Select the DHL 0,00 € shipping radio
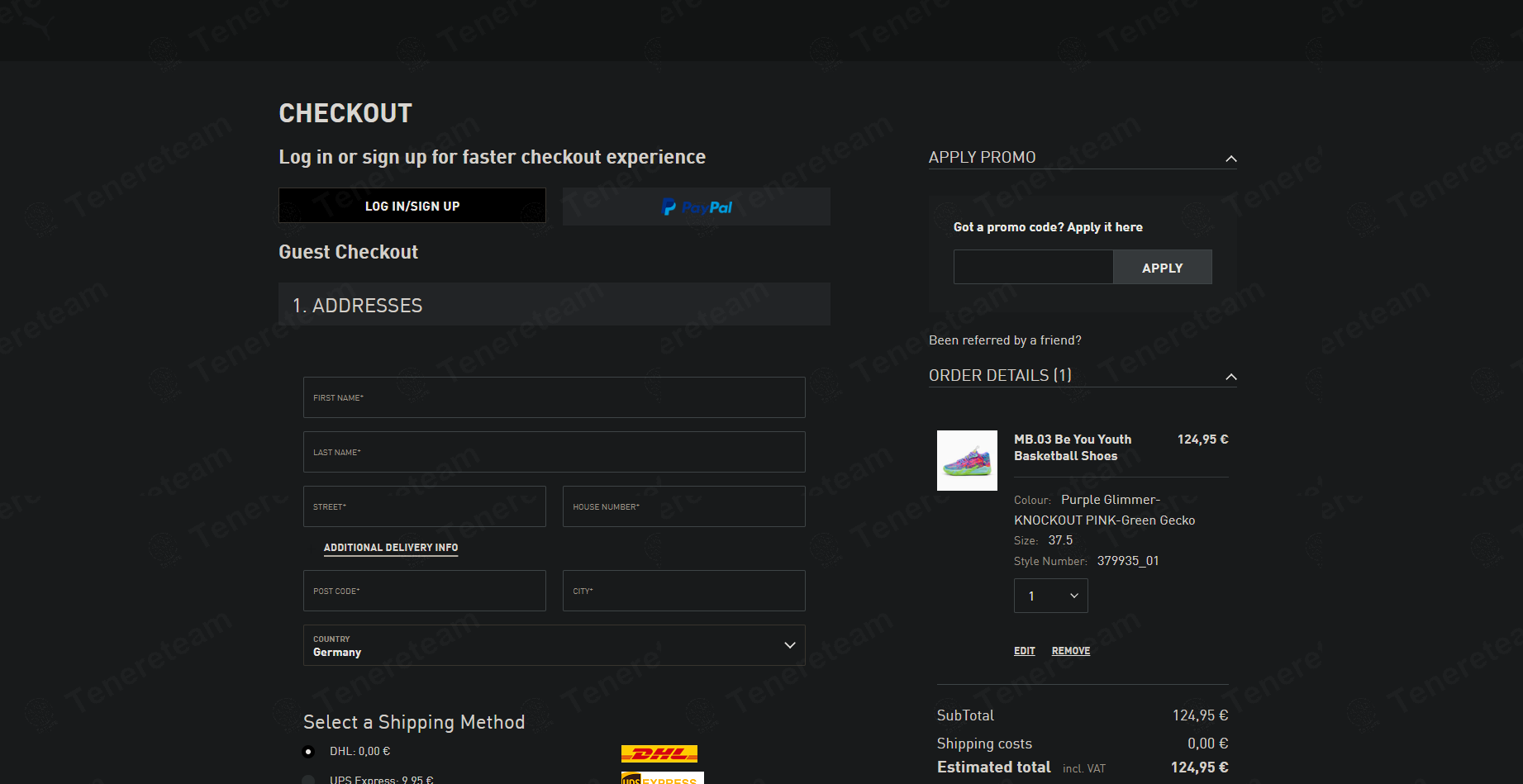Image resolution: width=1523 pixels, height=784 pixels. click(x=308, y=752)
